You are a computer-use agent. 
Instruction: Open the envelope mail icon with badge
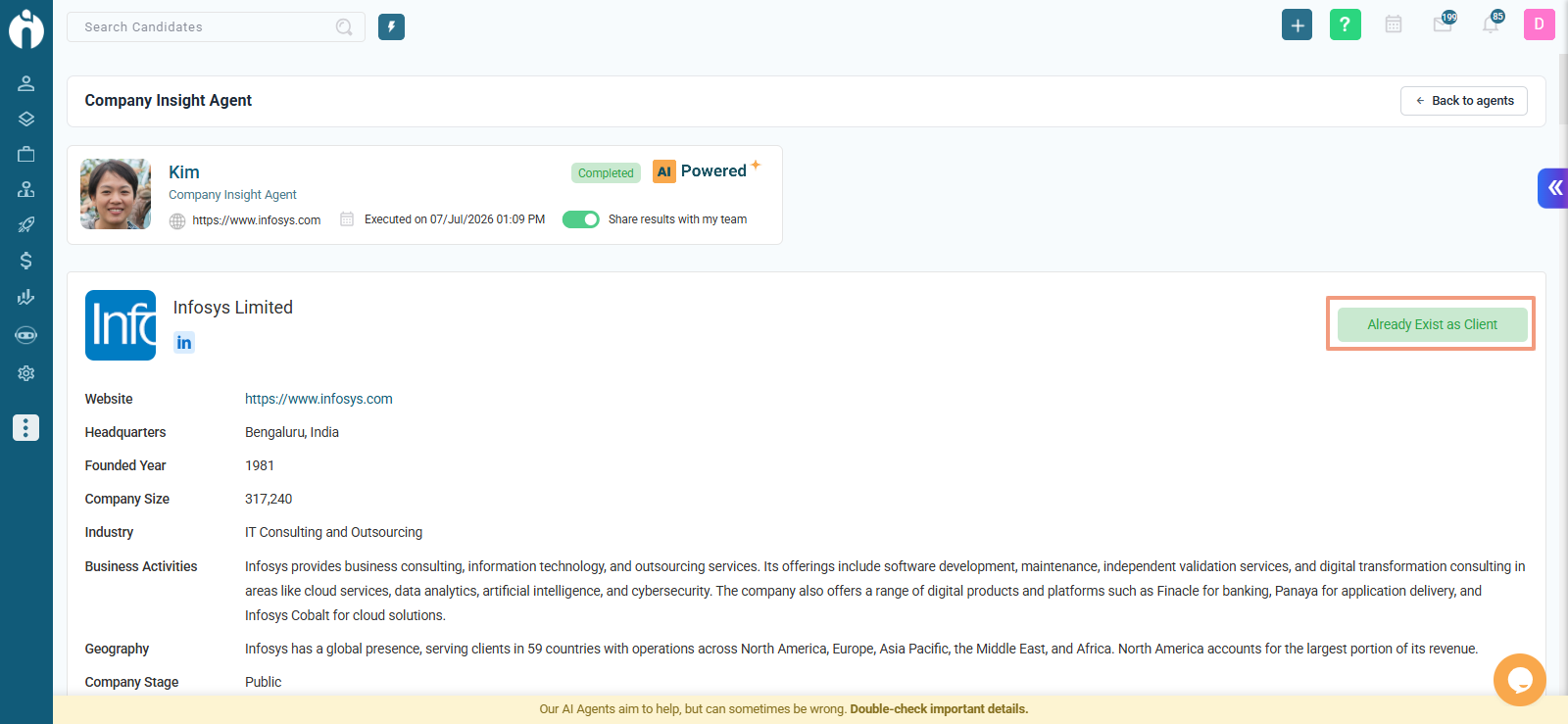pyautogui.click(x=1444, y=24)
